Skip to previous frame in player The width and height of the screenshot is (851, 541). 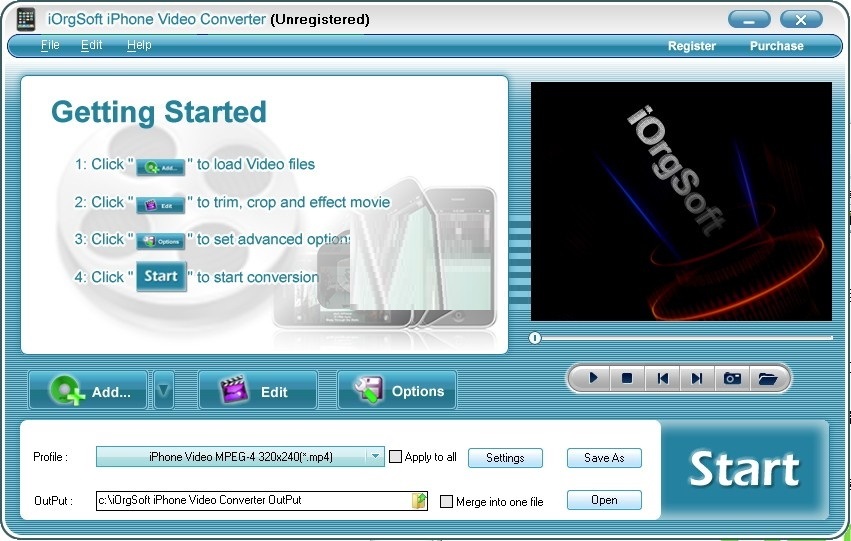coord(662,378)
